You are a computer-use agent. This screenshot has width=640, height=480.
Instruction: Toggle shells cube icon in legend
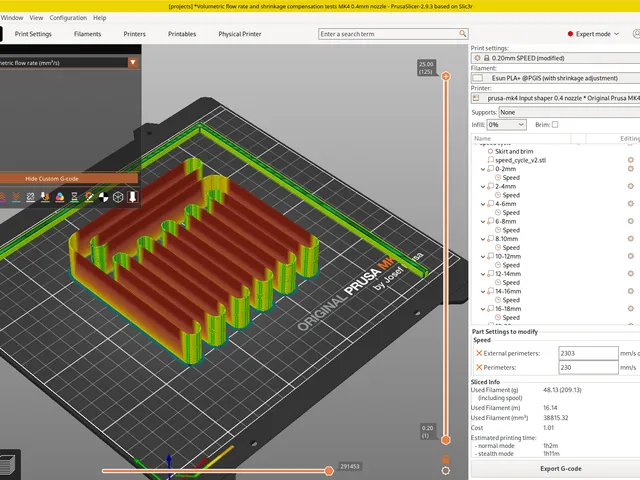point(118,197)
